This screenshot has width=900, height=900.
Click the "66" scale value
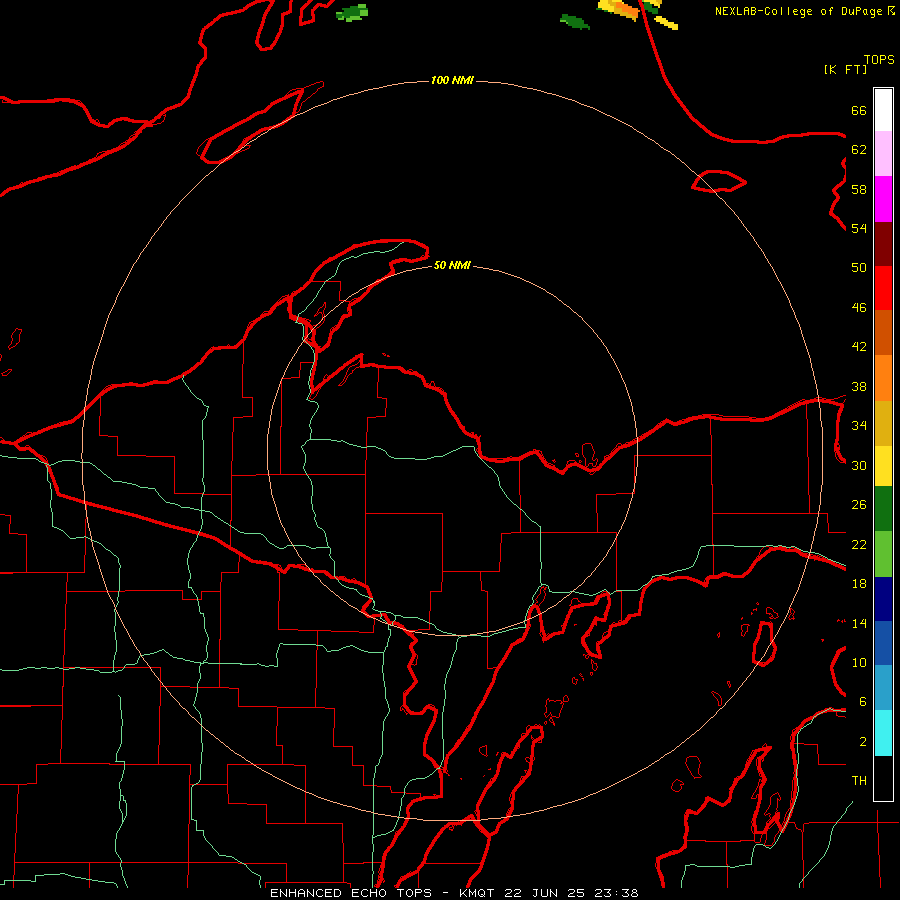(x=859, y=111)
